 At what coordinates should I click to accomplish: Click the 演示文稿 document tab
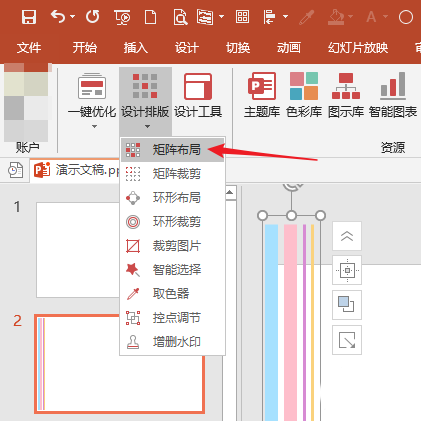(76, 170)
